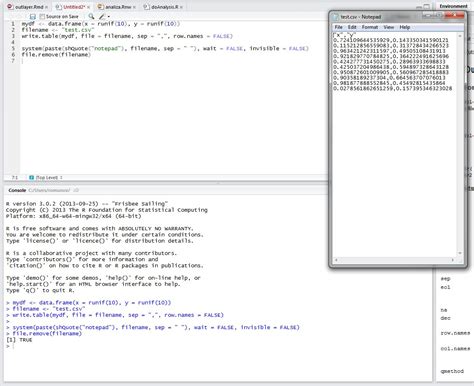Click the write.table line in source editor
This screenshot has height=386, width=474.
click(127, 36)
